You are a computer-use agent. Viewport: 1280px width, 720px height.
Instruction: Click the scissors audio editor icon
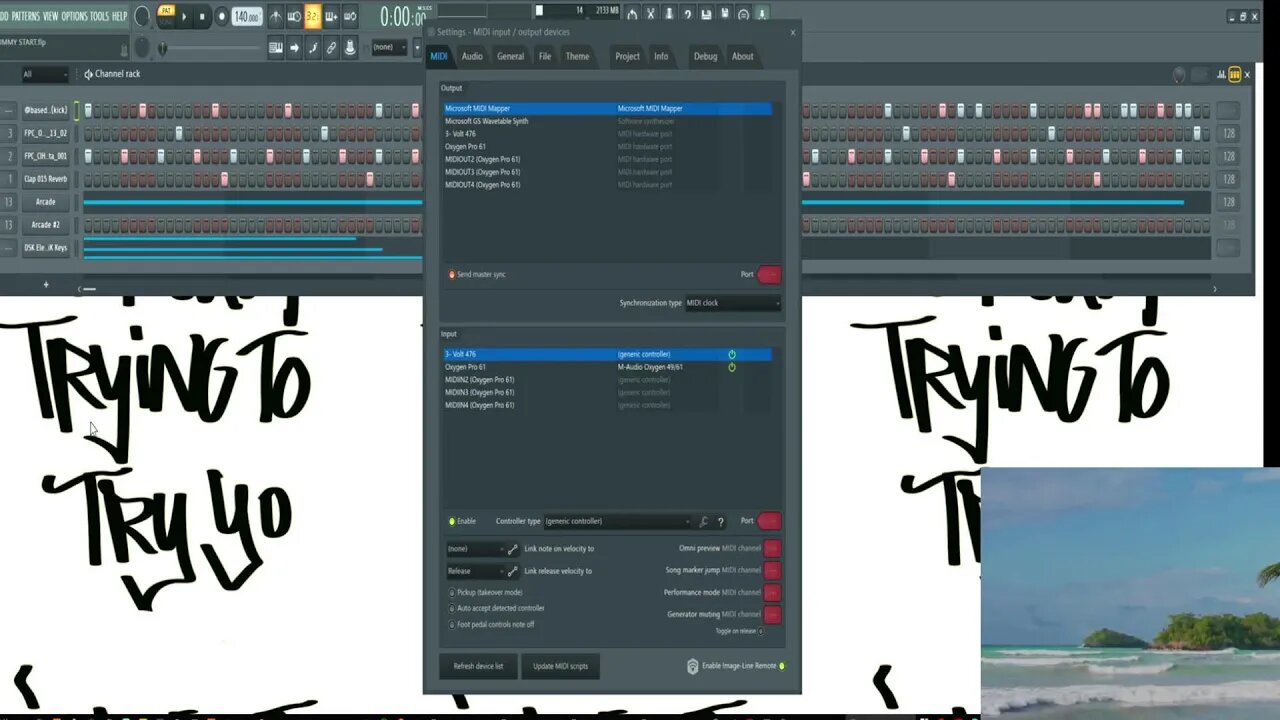click(651, 15)
